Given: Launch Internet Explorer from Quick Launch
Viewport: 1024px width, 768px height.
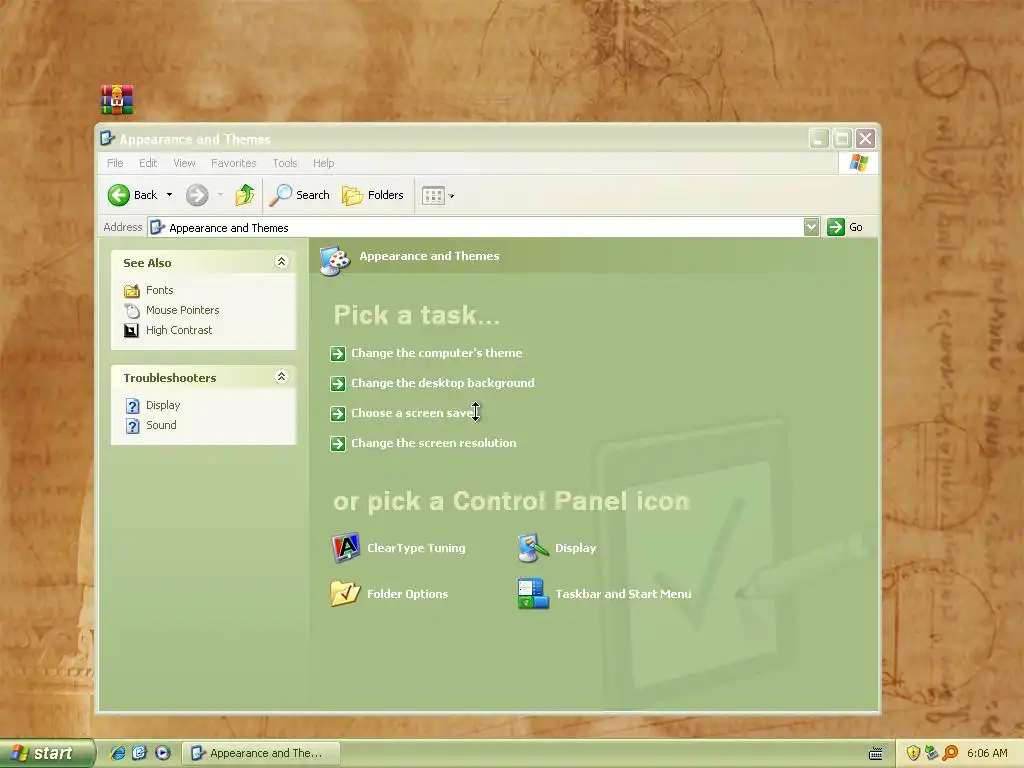Looking at the screenshot, I should pyautogui.click(x=118, y=753).
